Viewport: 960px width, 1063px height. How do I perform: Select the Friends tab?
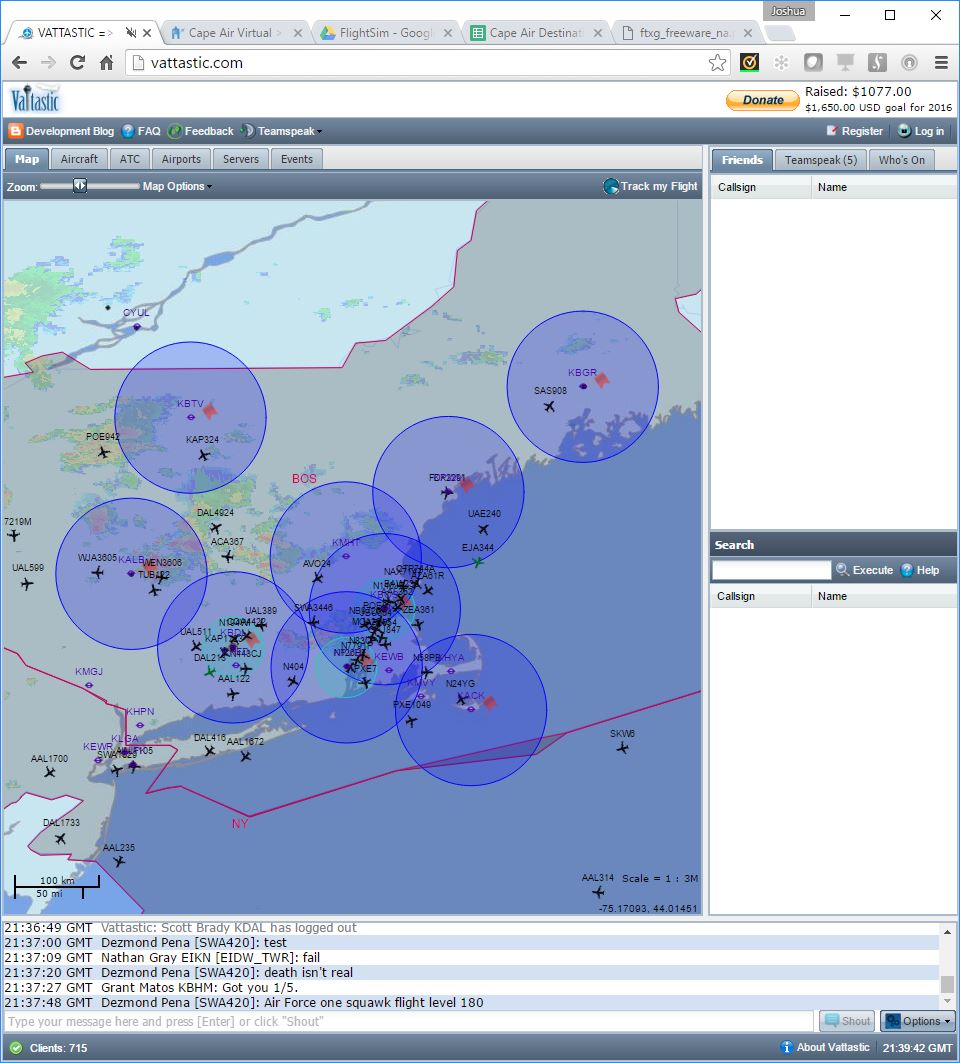pos(742,160)
